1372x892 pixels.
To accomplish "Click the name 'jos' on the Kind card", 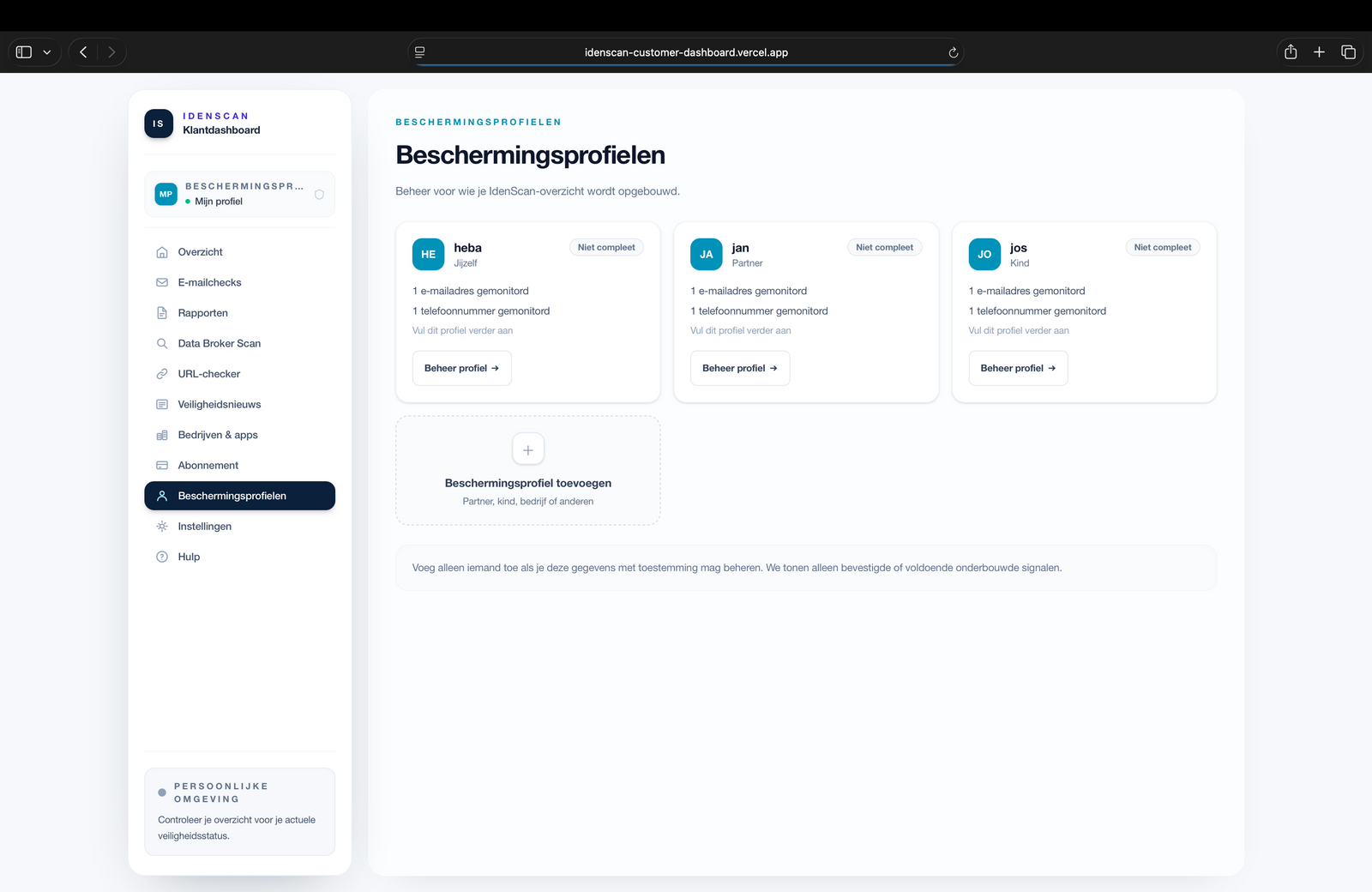I will point(1019,248).
